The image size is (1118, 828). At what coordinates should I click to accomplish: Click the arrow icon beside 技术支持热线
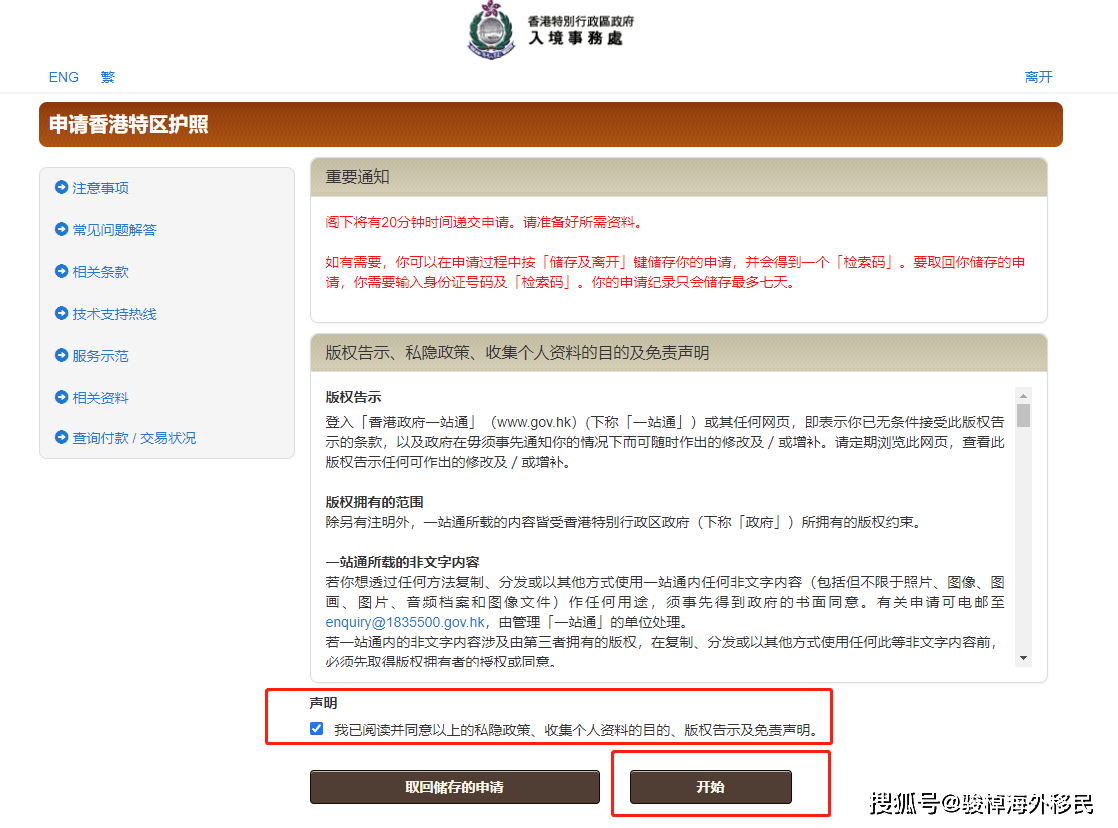(x=62, y=313)
